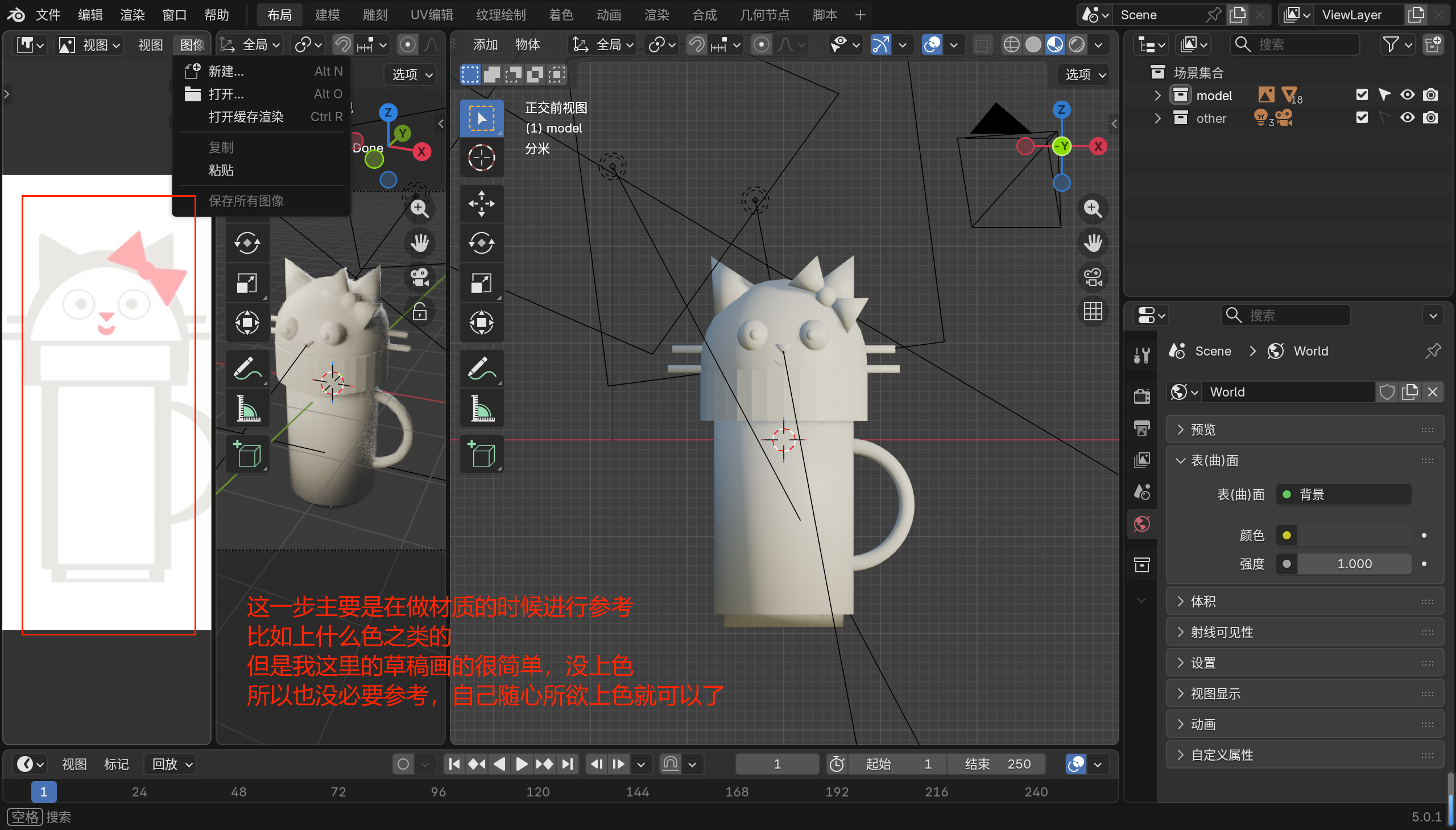Select the Measure tool in main viewport

pos(482,408)
